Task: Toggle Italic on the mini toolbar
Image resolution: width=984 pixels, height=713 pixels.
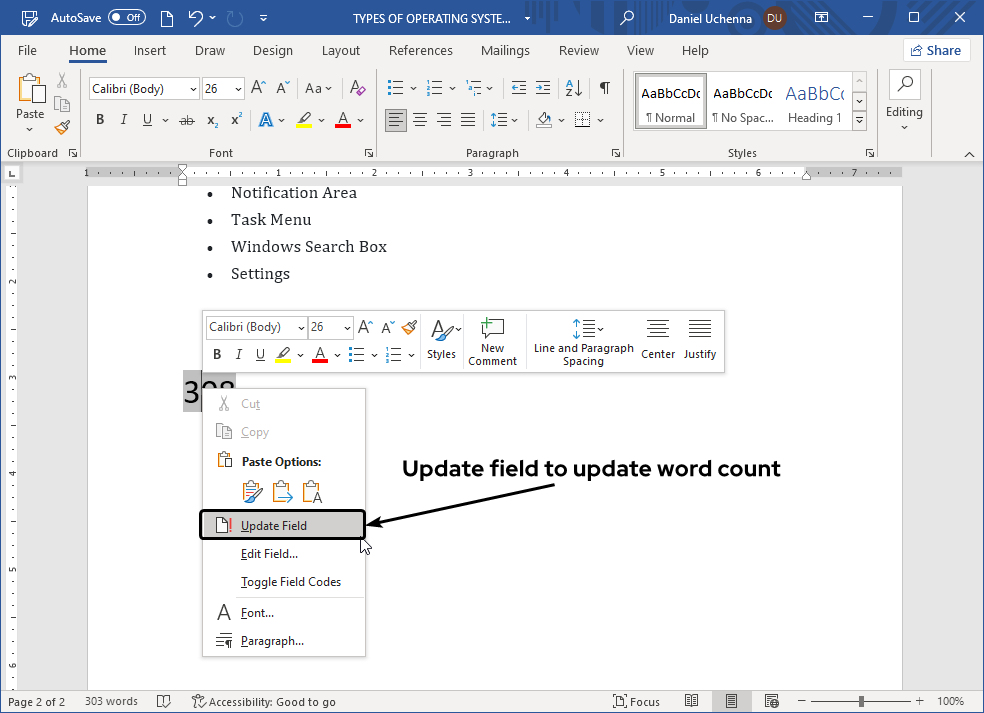Action: click(x=238, y=354)
